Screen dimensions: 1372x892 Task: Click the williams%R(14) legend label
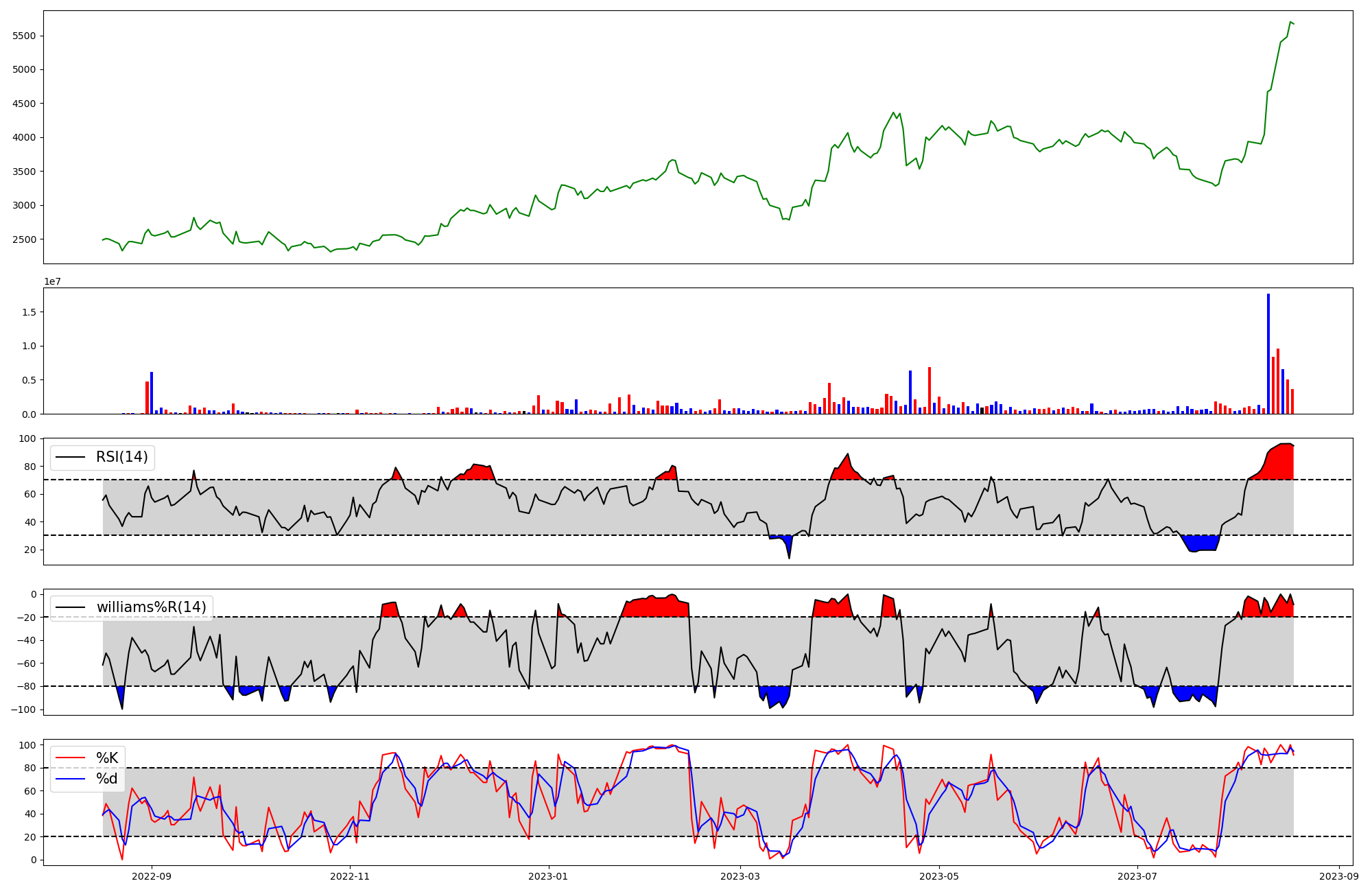tap(152, 607)
